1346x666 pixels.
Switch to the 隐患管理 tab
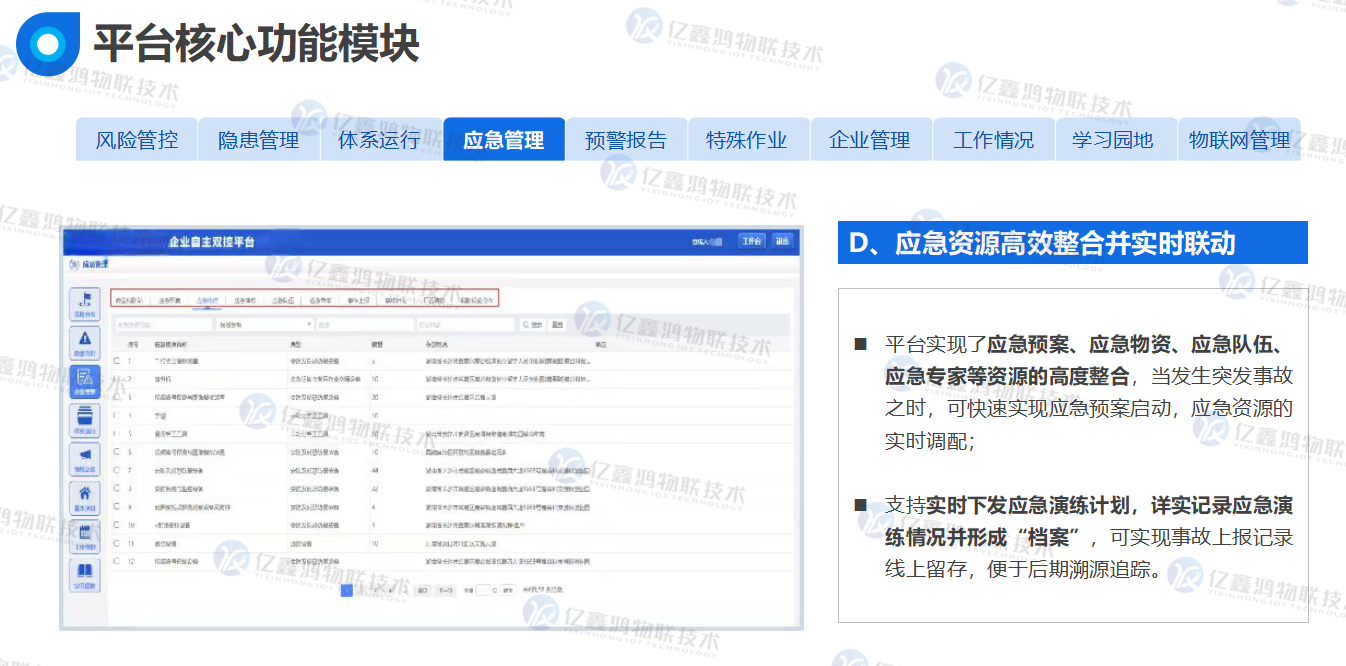pos(259,140)
